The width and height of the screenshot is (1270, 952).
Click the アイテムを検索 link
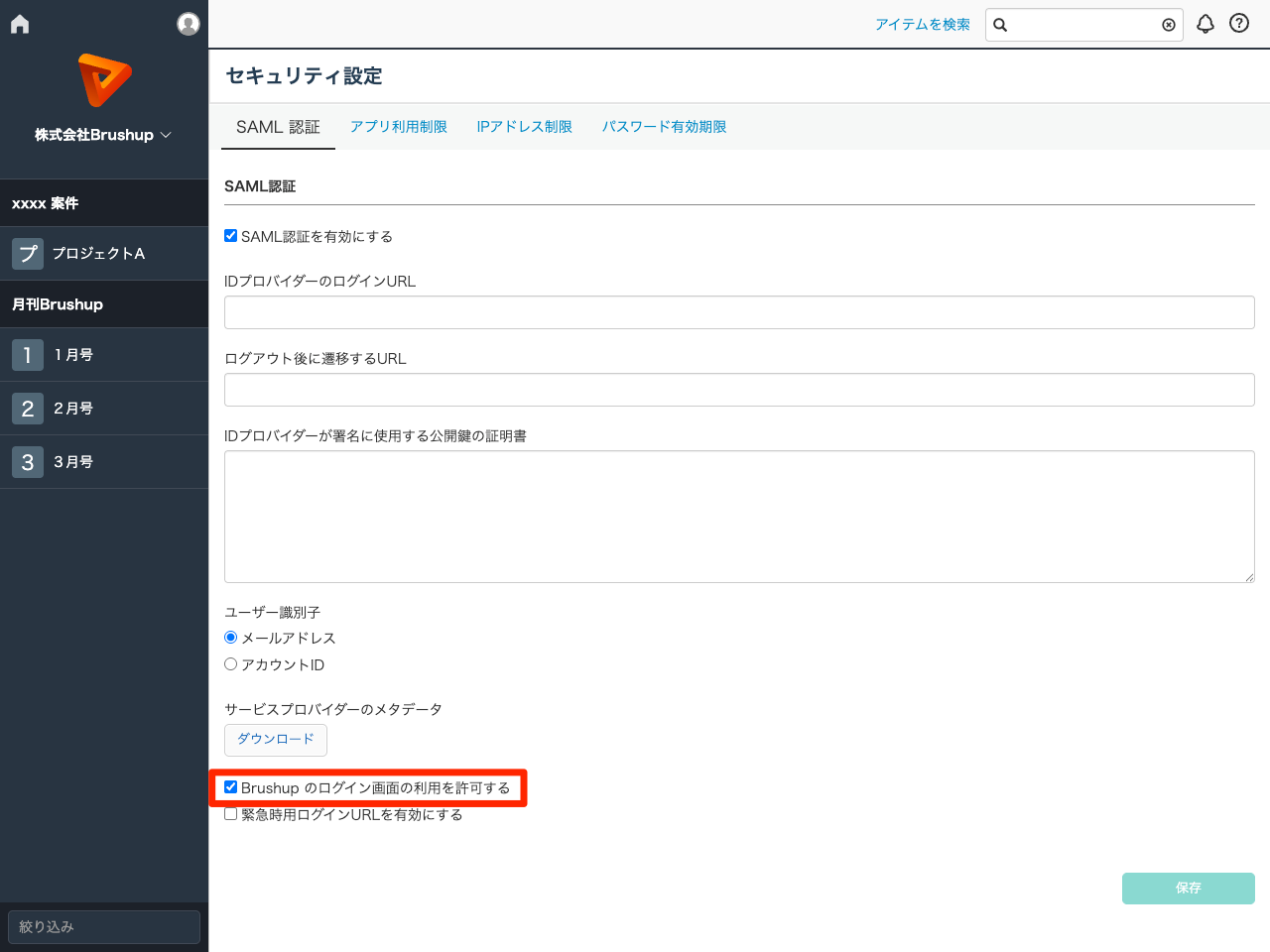coord(924,24)
